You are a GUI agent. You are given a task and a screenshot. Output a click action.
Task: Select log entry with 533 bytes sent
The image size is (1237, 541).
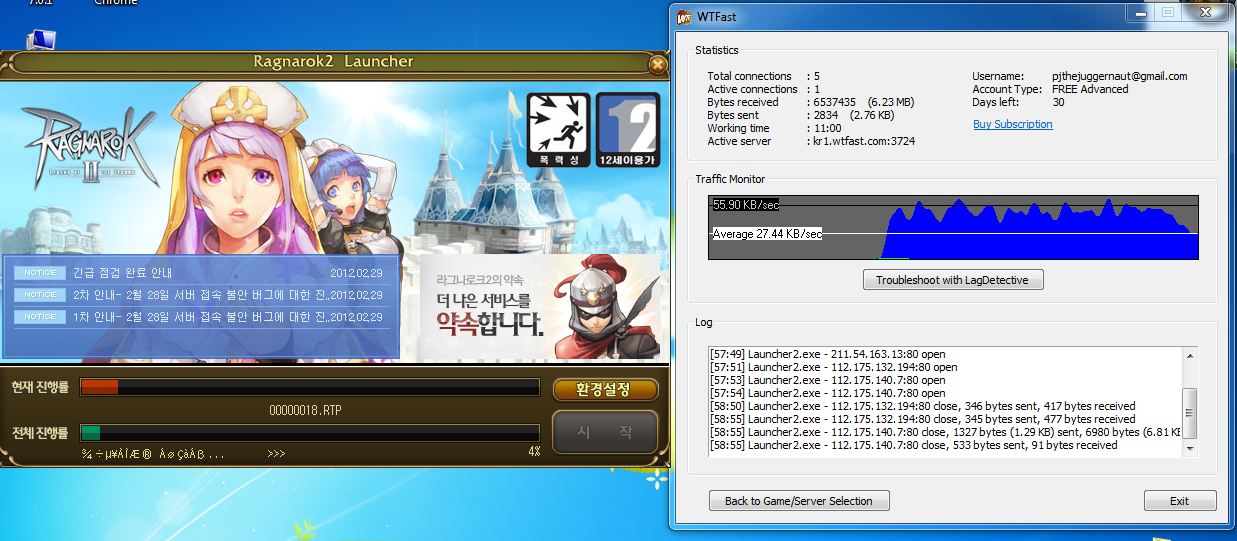(913, 445)
